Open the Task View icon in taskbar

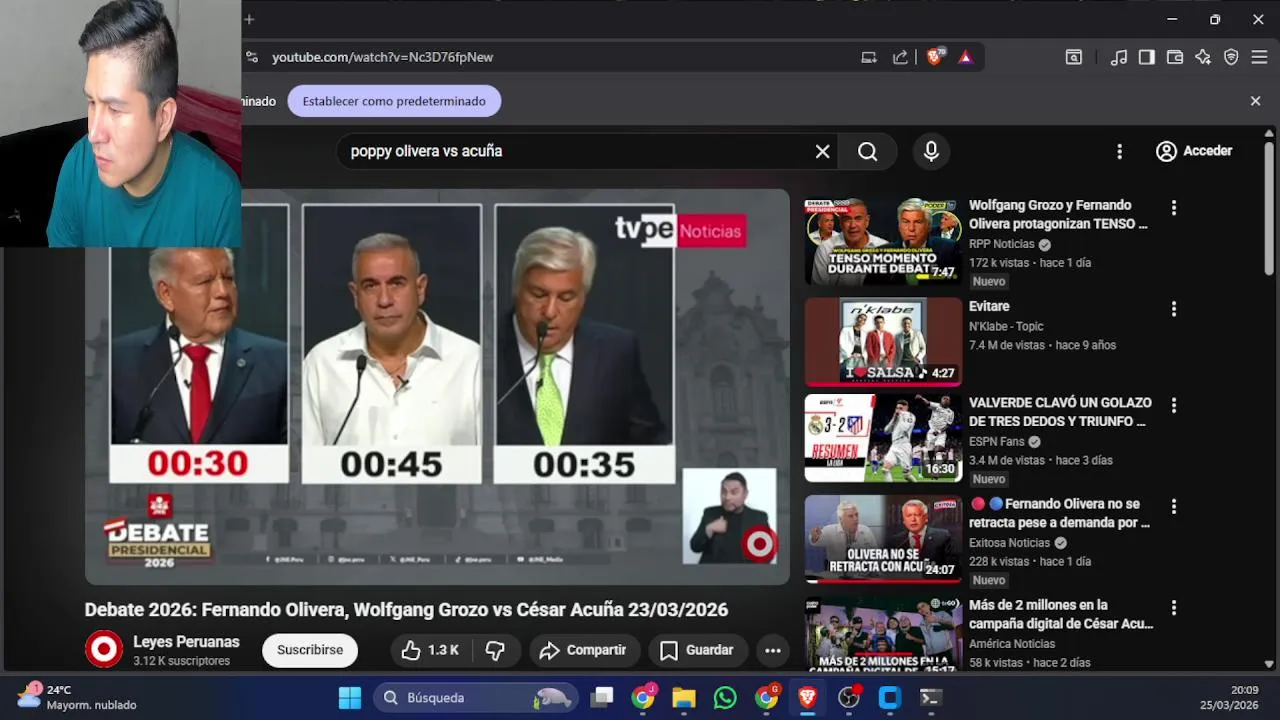(x=602, y=698)
